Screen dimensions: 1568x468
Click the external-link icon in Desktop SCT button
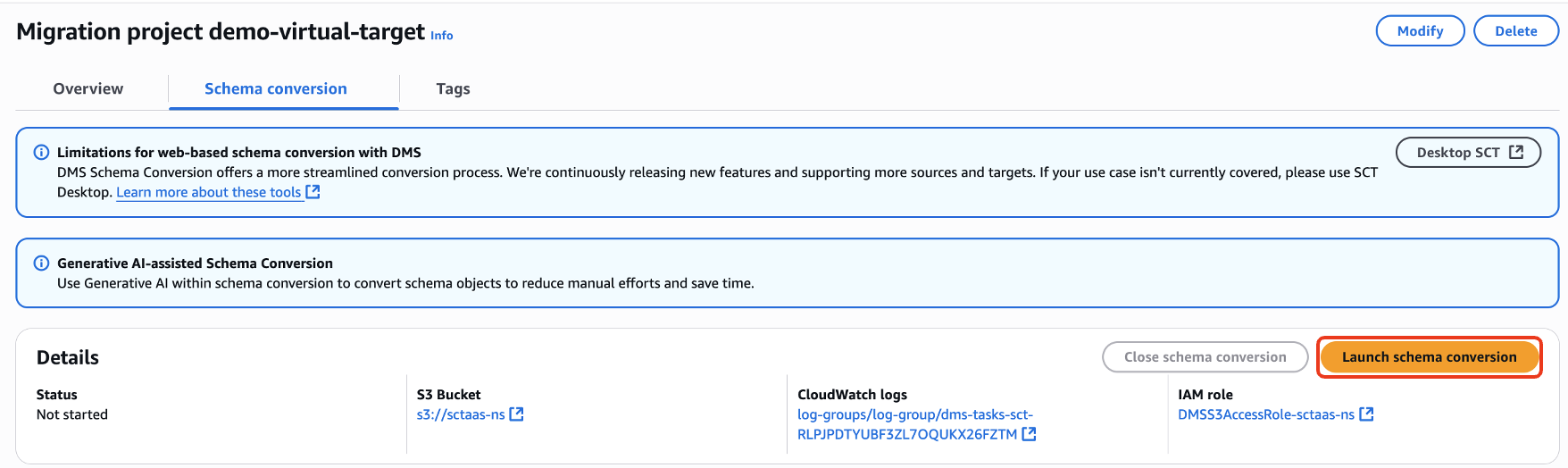(1516, 152)
